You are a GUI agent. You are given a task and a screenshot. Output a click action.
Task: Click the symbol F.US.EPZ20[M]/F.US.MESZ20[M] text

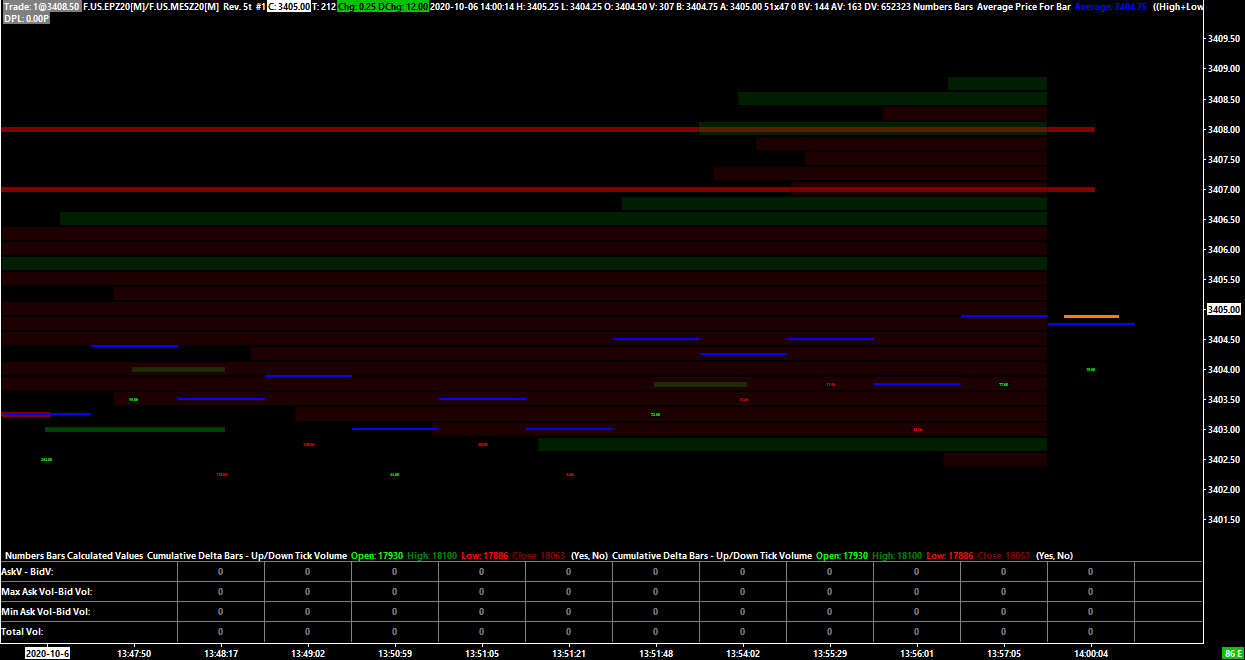[151, 6]
